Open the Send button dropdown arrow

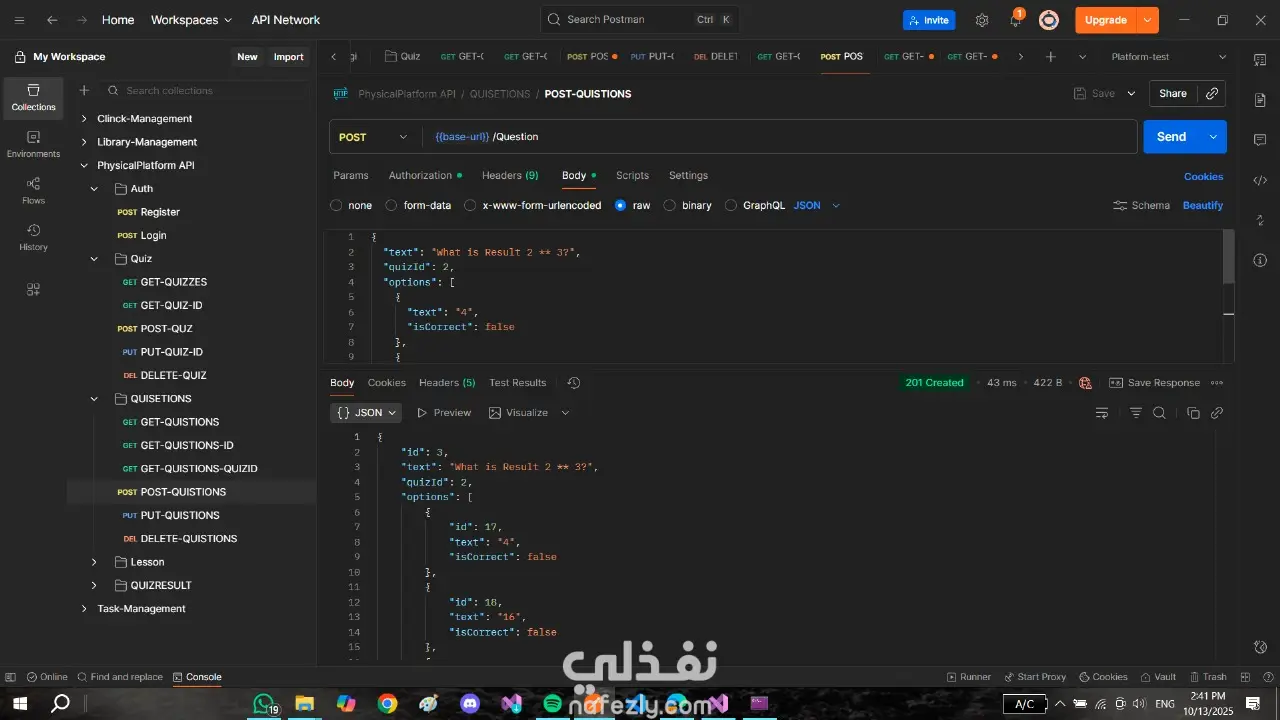(1213, 137)
